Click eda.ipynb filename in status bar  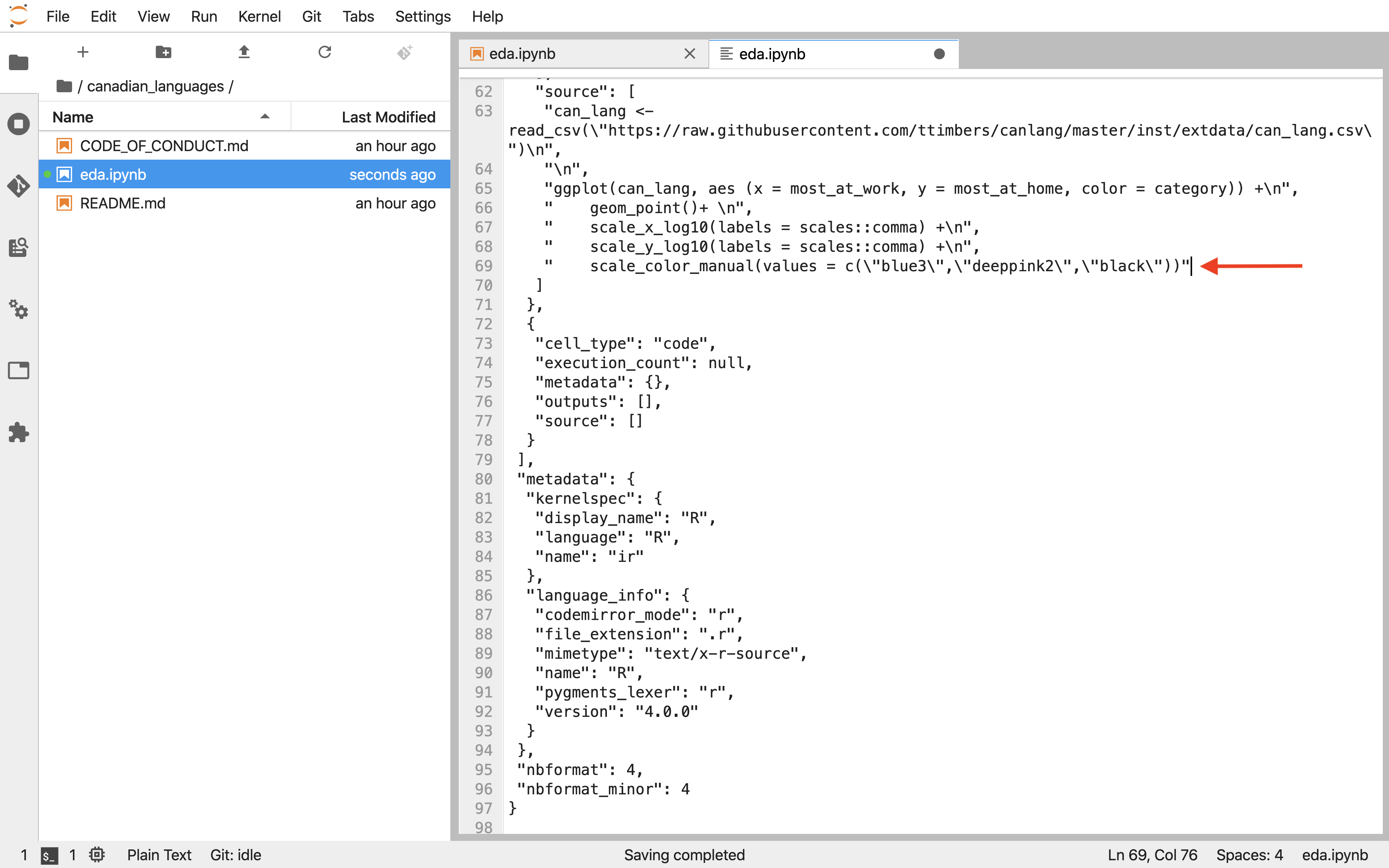point(1335,855)
